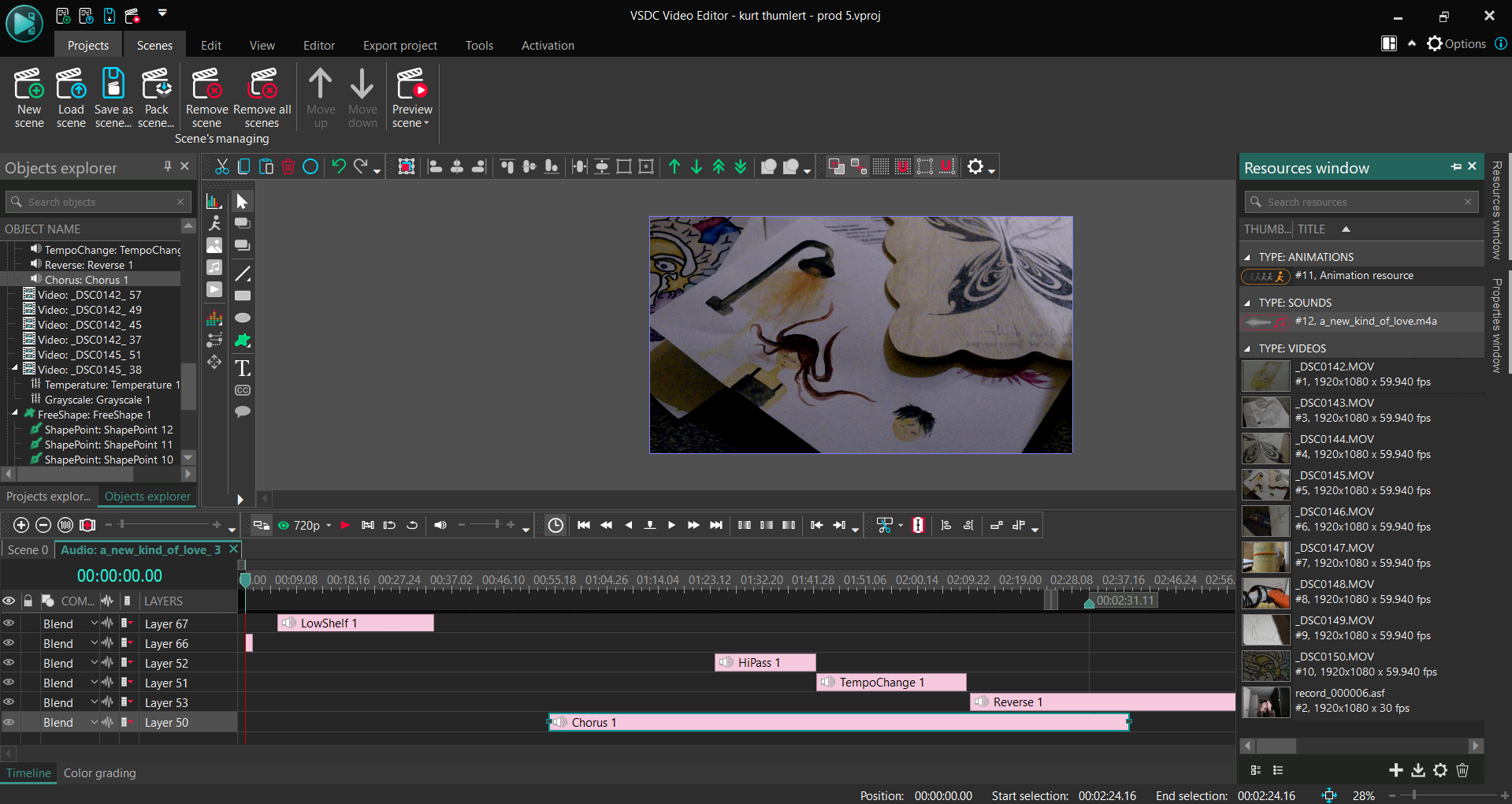Click Remove scene icon
Image resolution: width=1512 pixels, height=804 pixels.
(x=206, y=84)
